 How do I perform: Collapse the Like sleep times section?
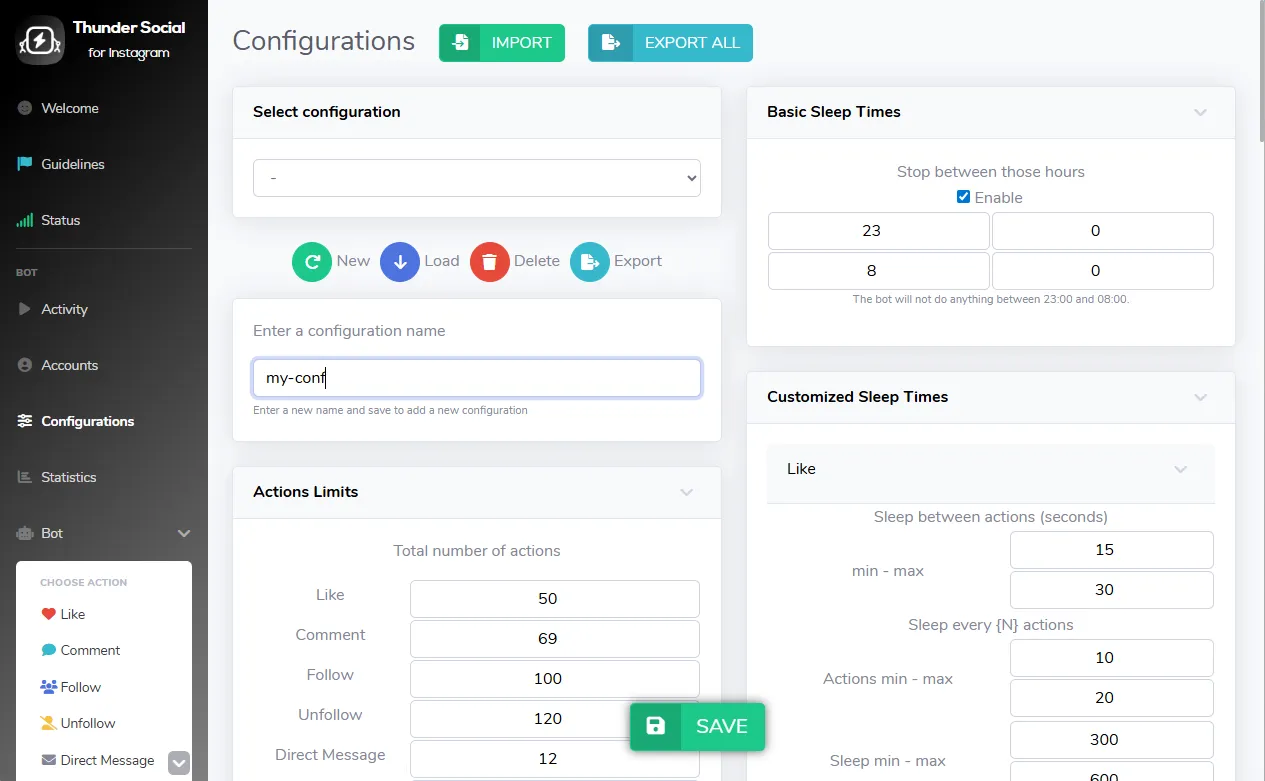1181,469
